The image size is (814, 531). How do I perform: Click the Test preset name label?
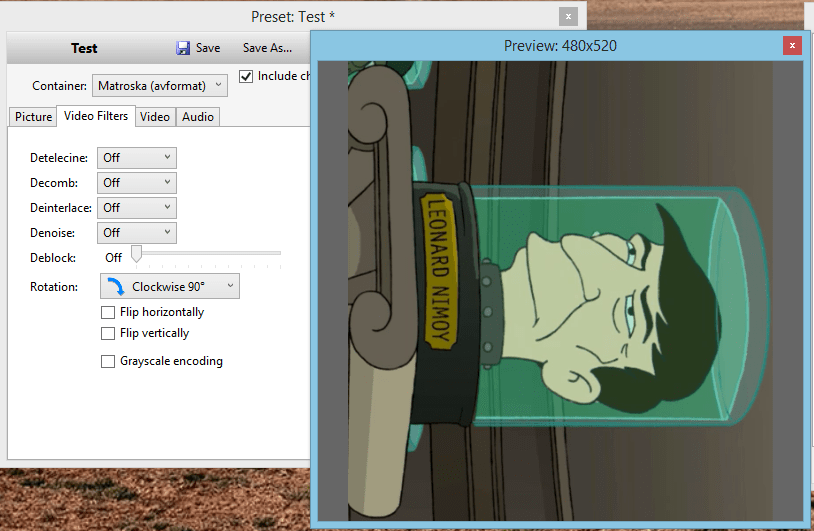(x=84, y=48)
